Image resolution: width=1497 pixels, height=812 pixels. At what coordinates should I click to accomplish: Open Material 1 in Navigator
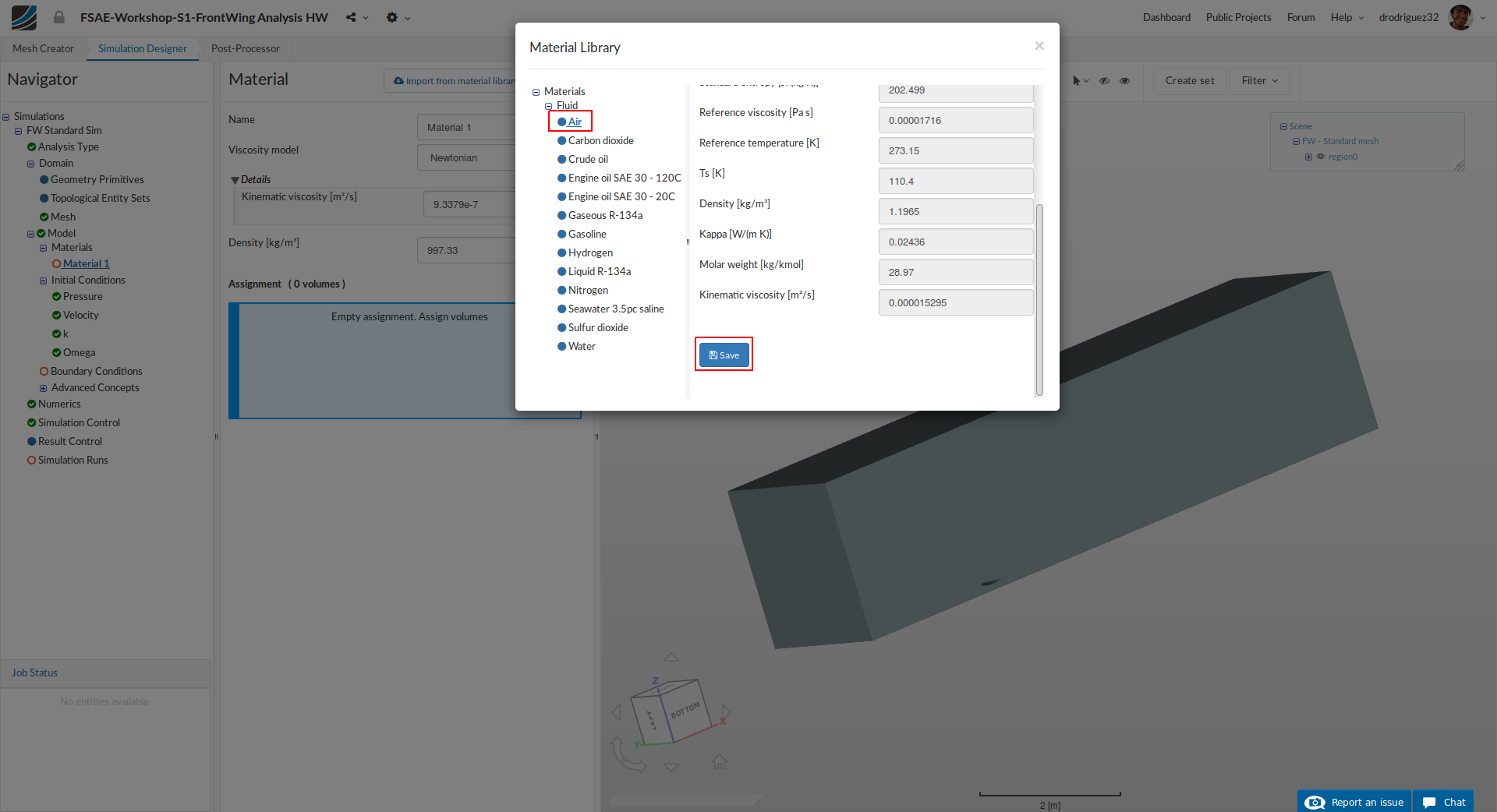(x=86, y=263)
